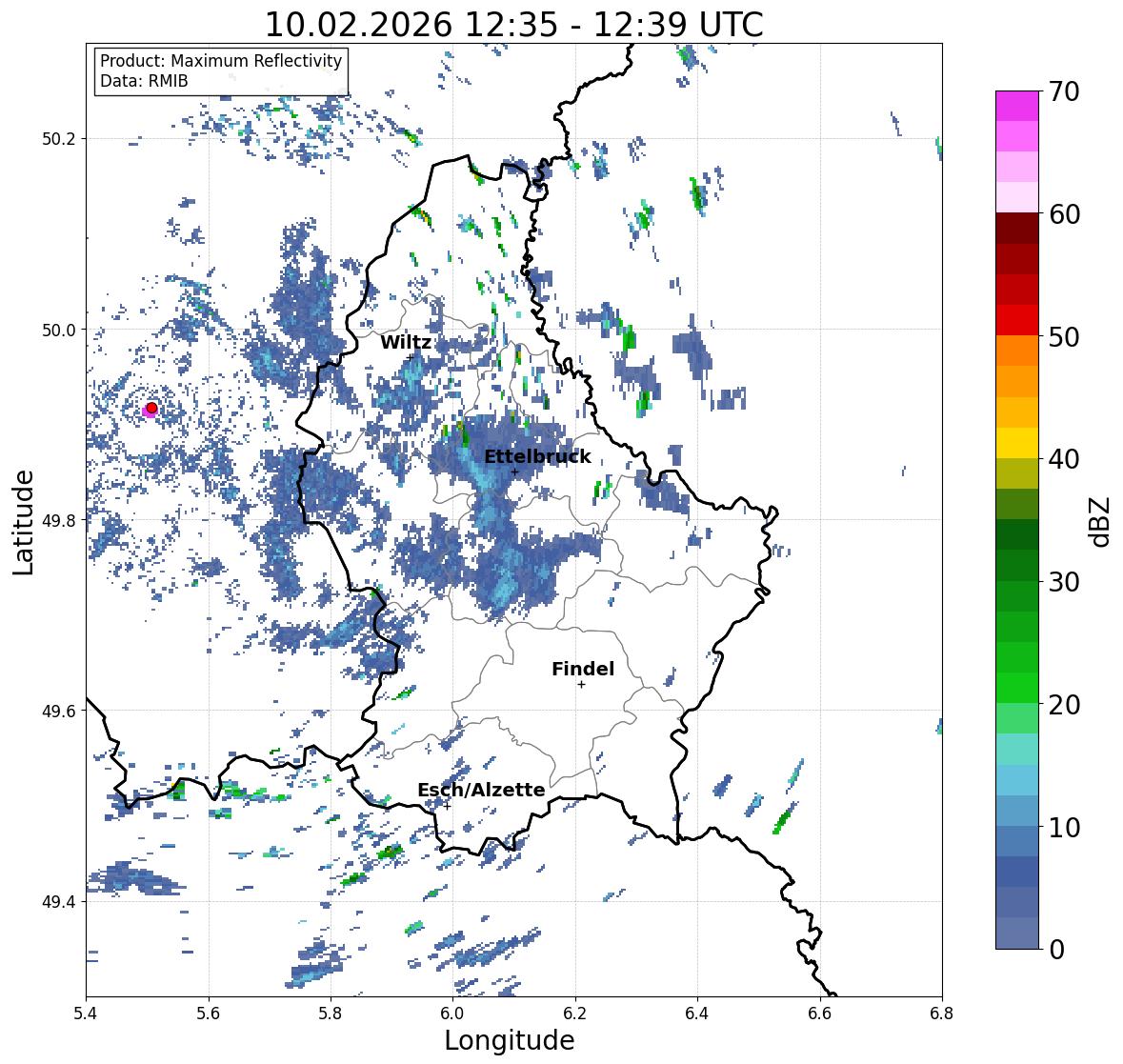
Task: Click the Esch/Alzette station label
Action: point(481,790)
